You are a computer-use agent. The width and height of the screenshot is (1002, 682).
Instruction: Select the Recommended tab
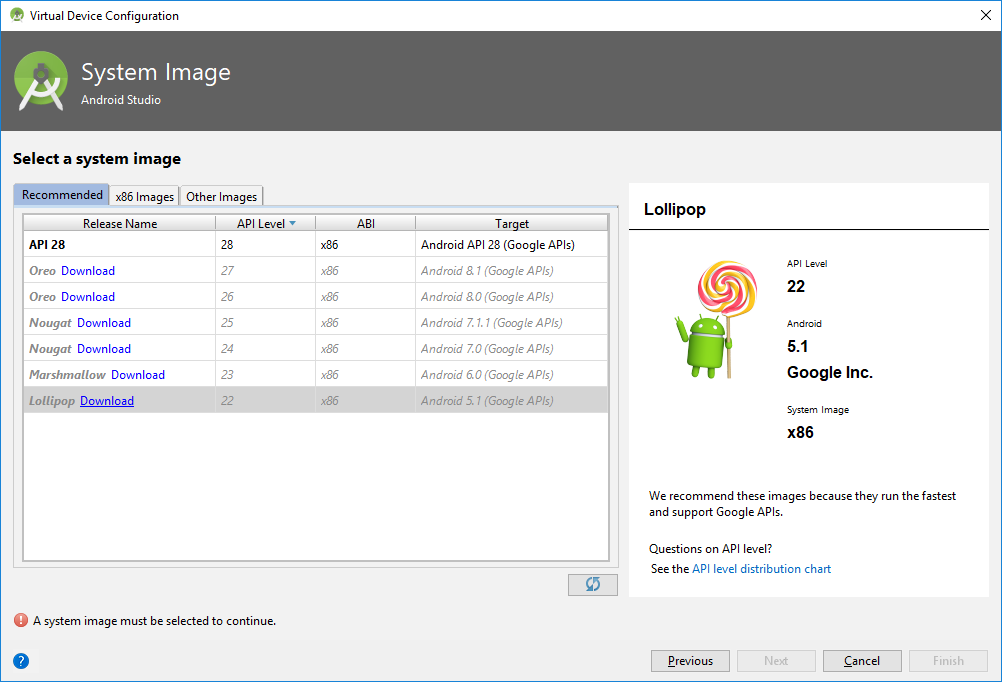point(61,195)
